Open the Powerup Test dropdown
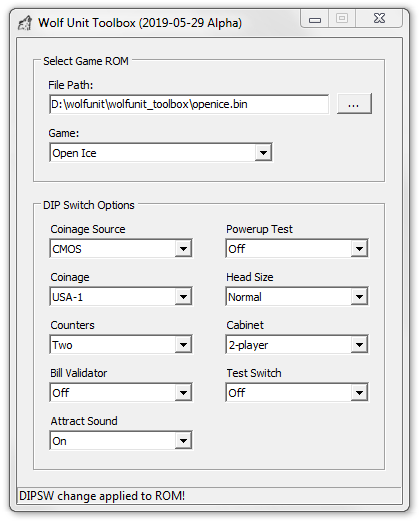The height and width of the screenshot is (526, 420). click(297, 249)
